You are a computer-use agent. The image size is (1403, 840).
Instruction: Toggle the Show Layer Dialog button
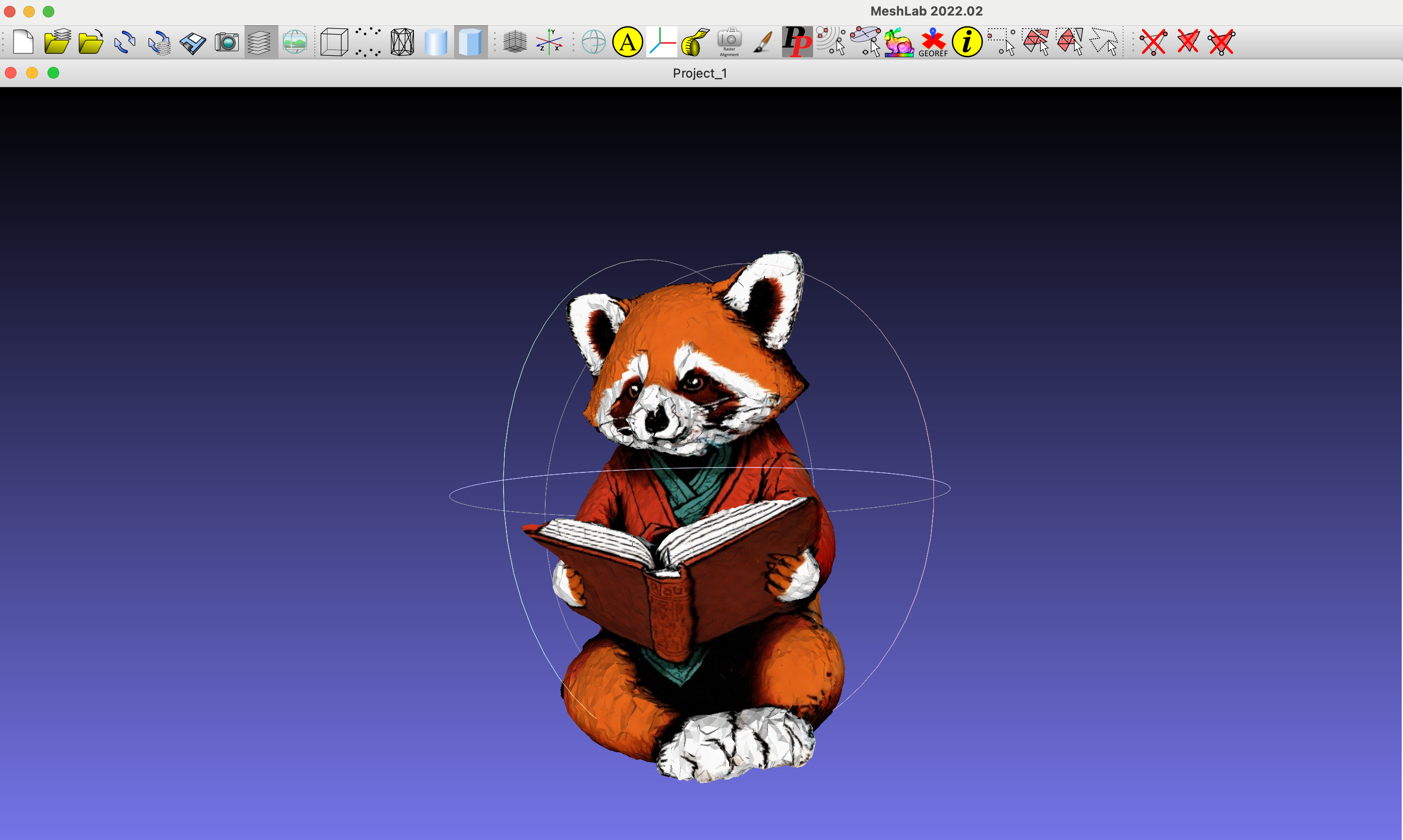pyautogui.click(x=261, y=42)
